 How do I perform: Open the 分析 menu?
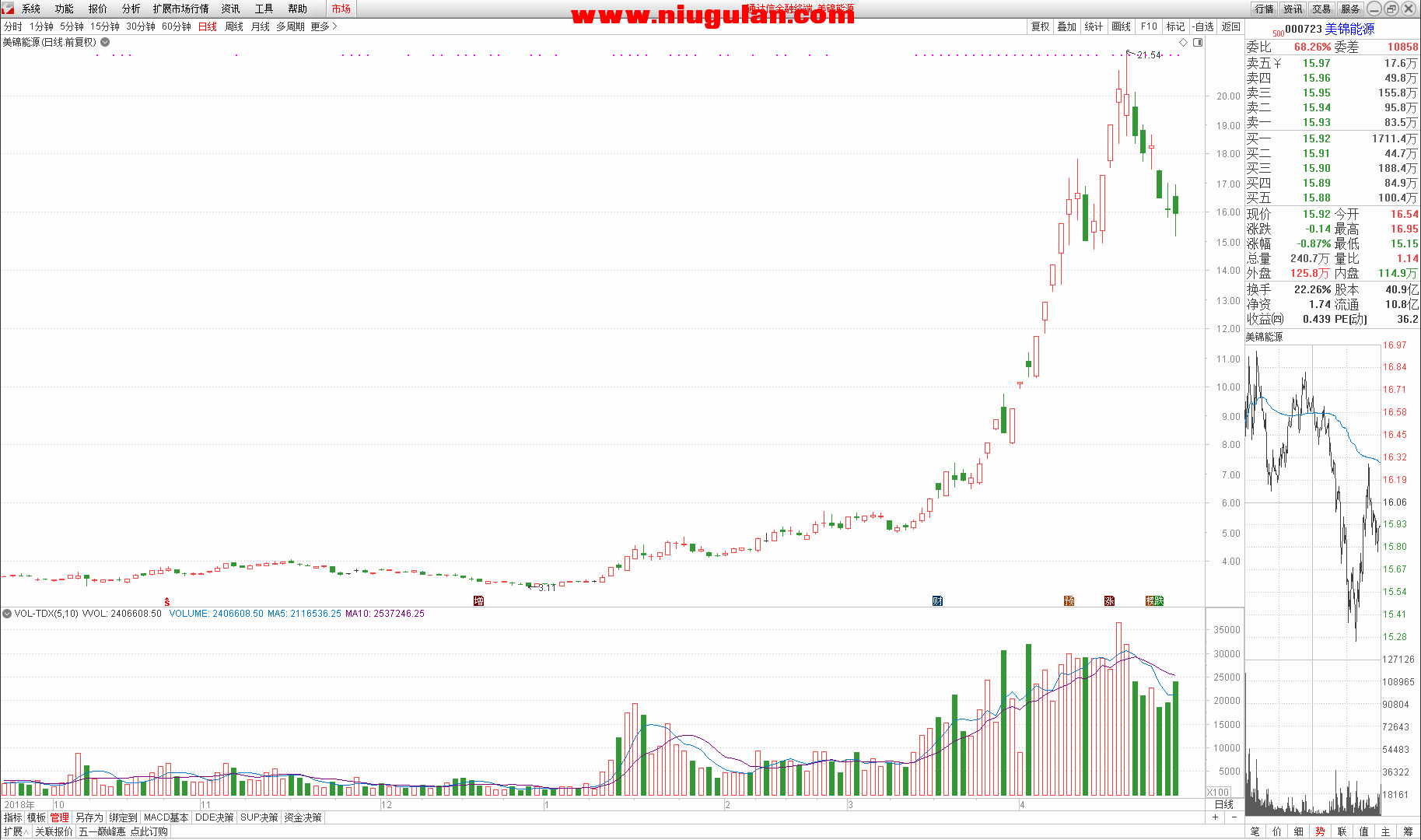131,9
